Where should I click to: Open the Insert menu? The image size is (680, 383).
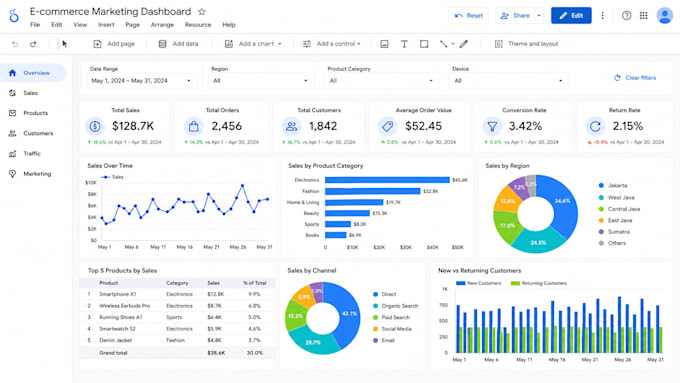[x=106, y=25]
